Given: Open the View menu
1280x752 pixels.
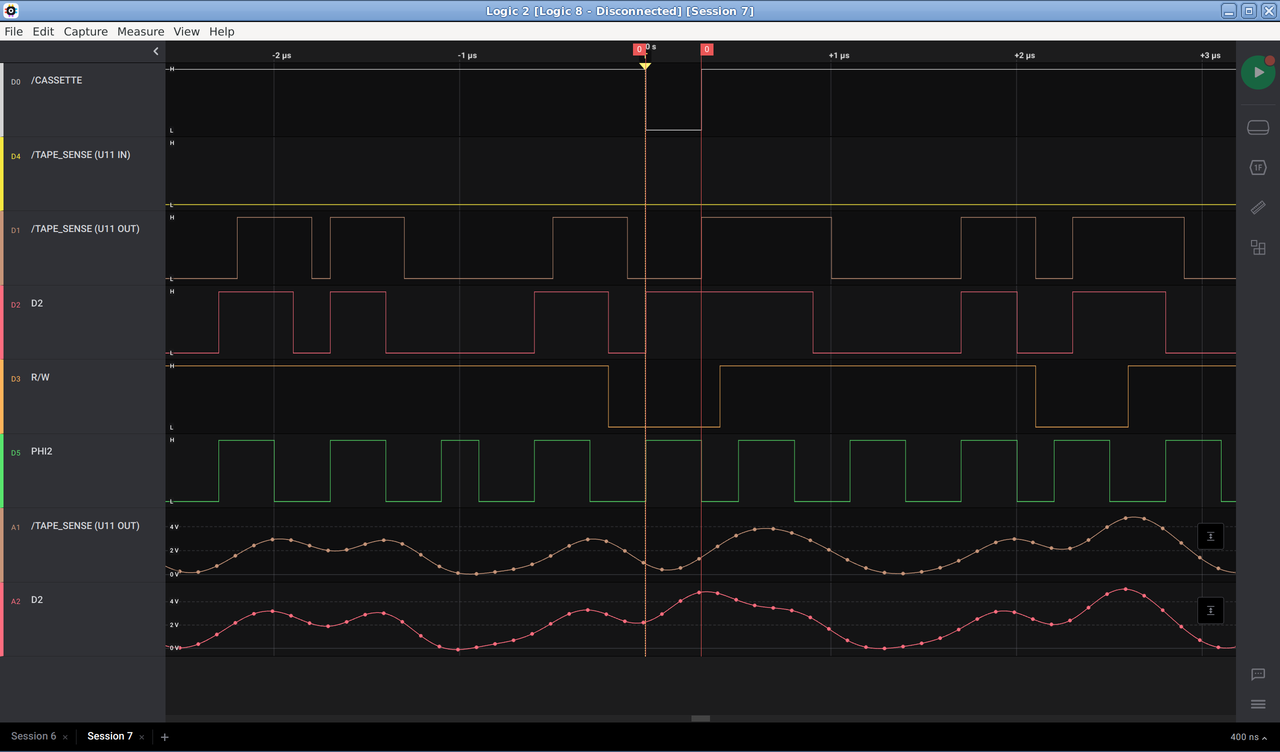Looking at the screenshot, I should click(x=187, y=32).
